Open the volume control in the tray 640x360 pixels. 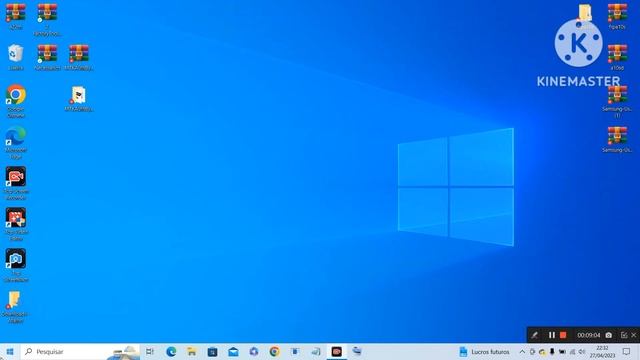[582, 351]
